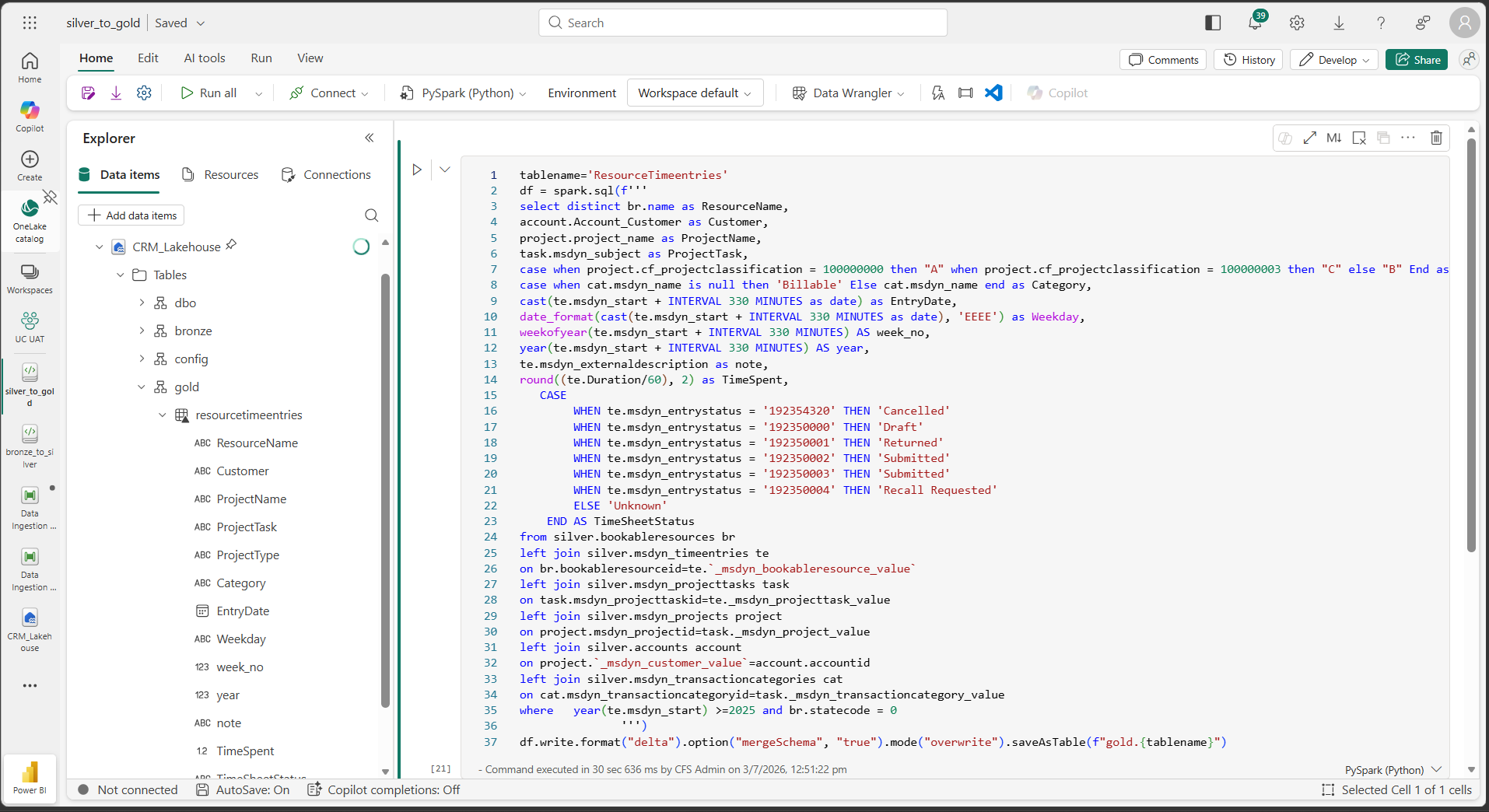Open the download icon in top bar

(1339, 23)
